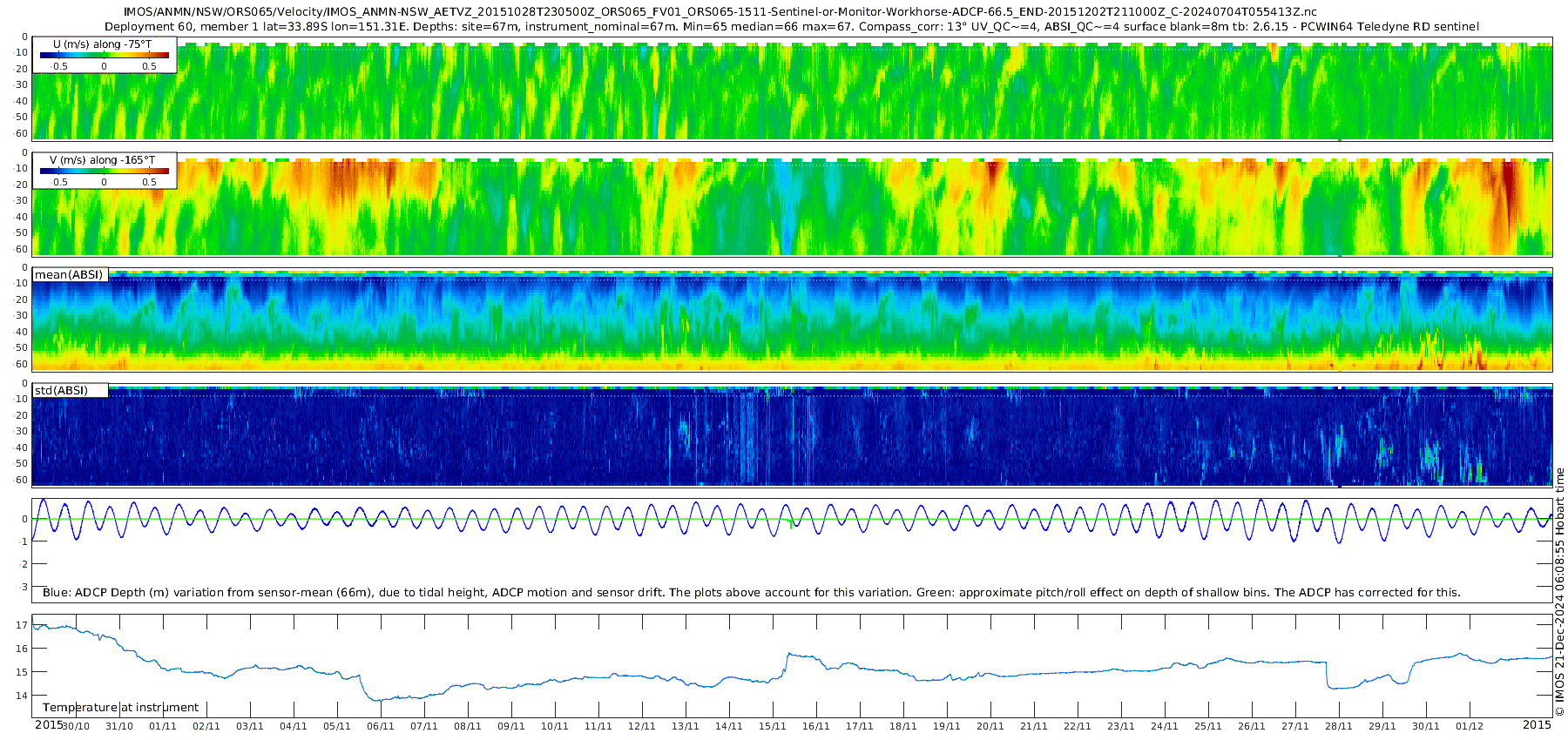Select the mean(ABSI) panel label

pyautogui.click(x=70, y=274)
